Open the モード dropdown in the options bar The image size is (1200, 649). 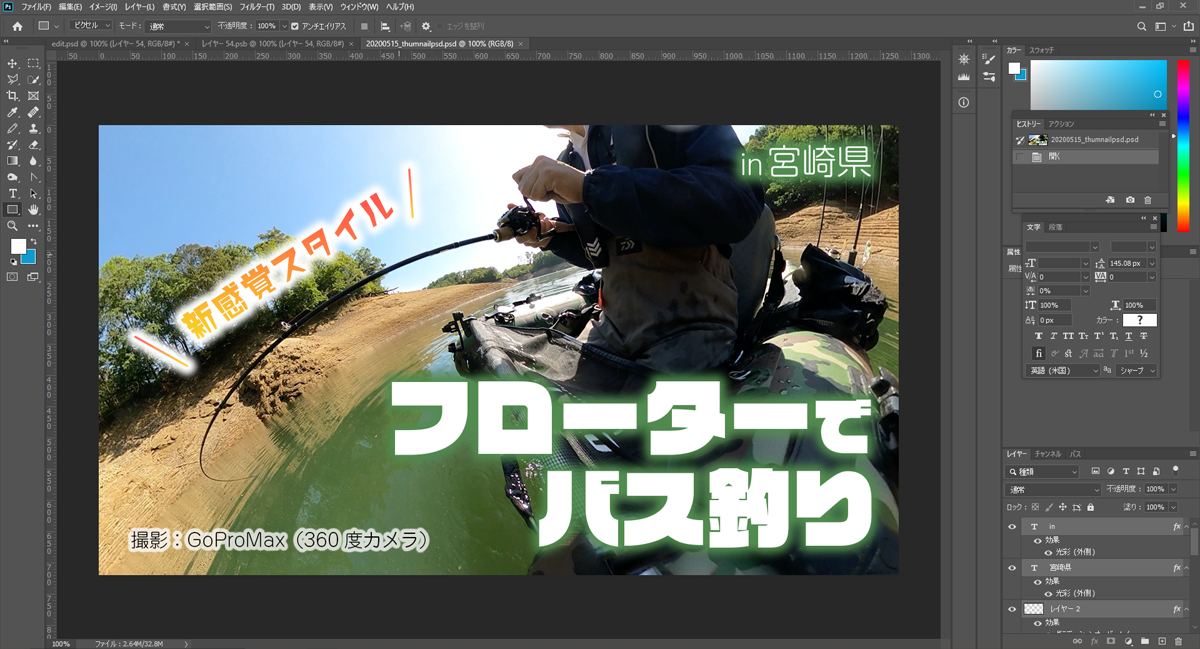[x=178, y=26]
